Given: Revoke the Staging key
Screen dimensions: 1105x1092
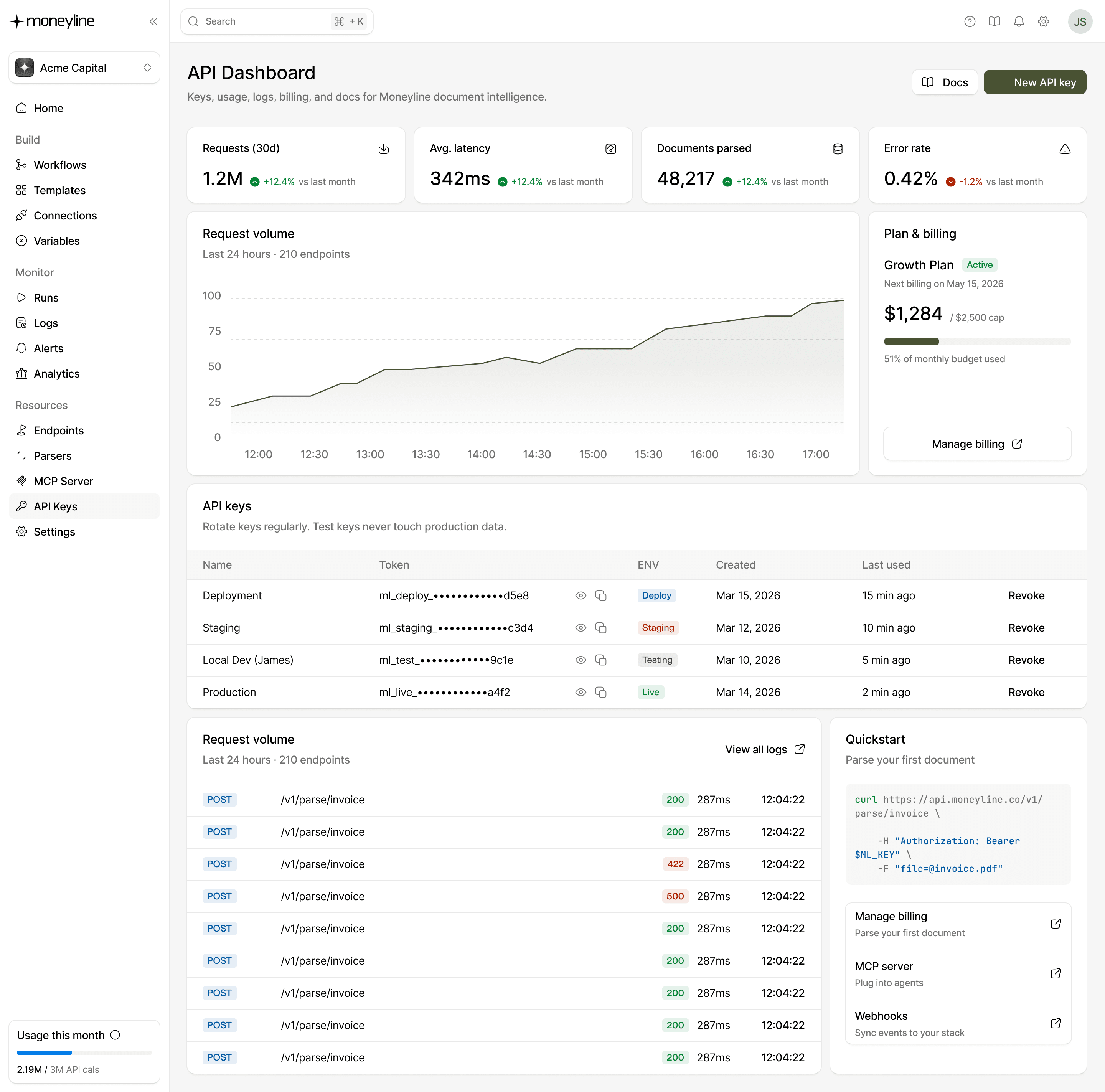Looking at the screenshot, I should pos(1026,627).
